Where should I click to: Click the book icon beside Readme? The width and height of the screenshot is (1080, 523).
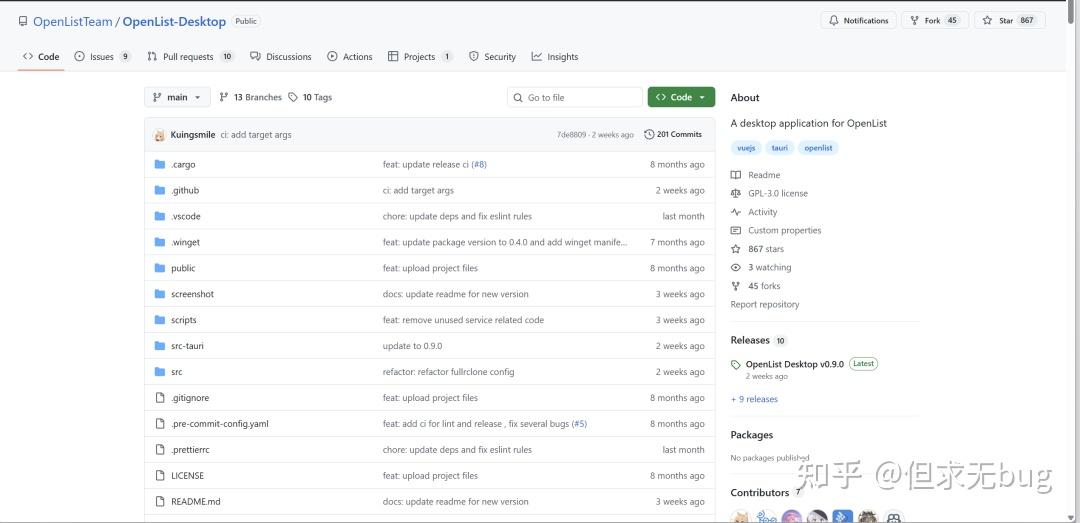pos(736,175)
